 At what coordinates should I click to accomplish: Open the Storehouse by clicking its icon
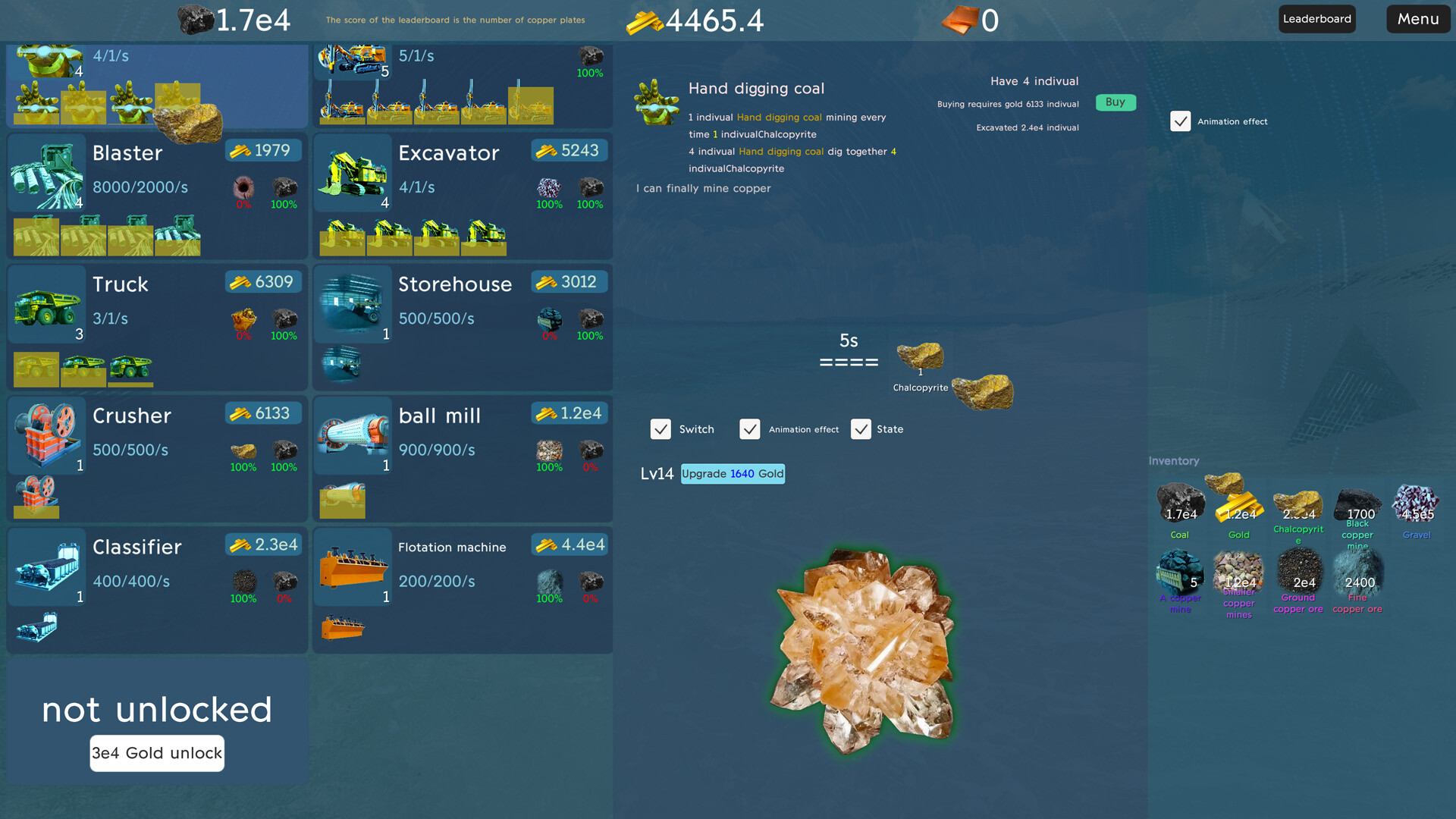(353, 303)
